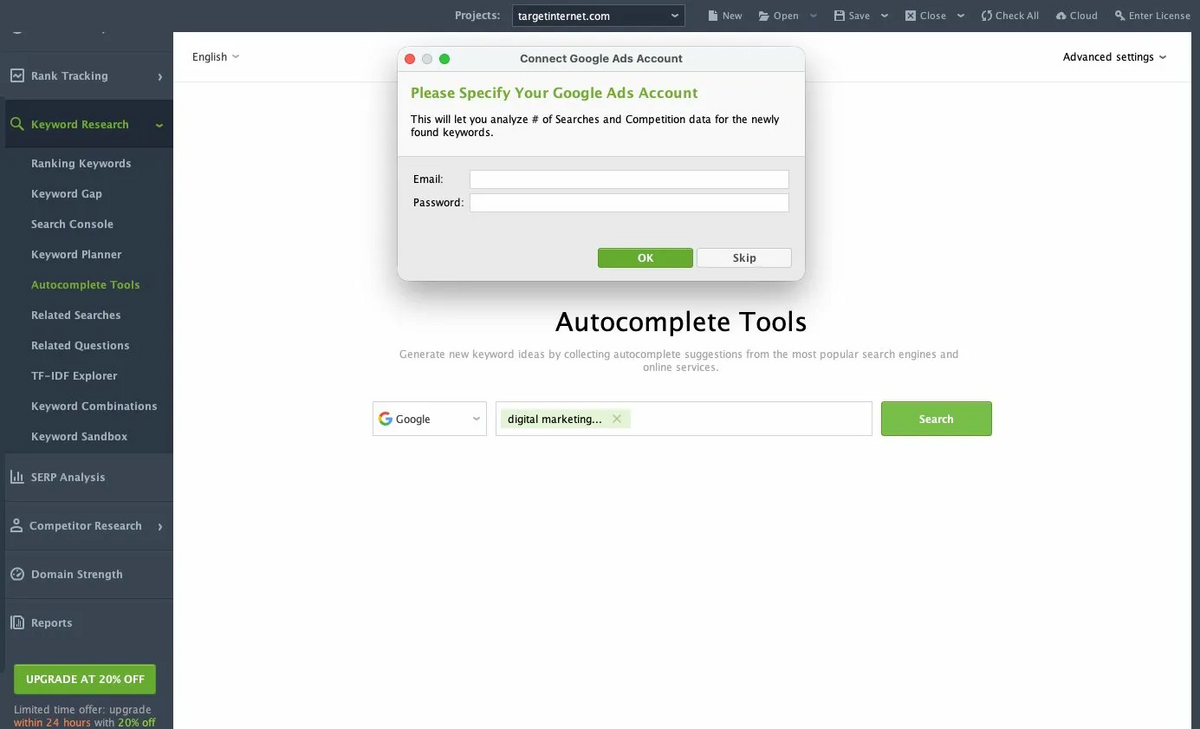Close the Connect Google Ads Account dialog
Image resolution: width=1200 pixels, height=729 pixels.
click(410, 59)
